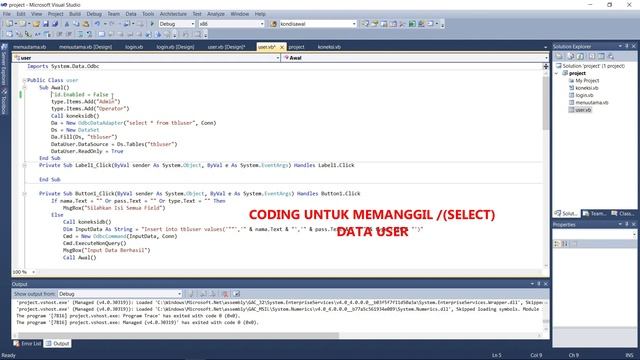Switch to the menuutama.vb tab

[29, 47]
